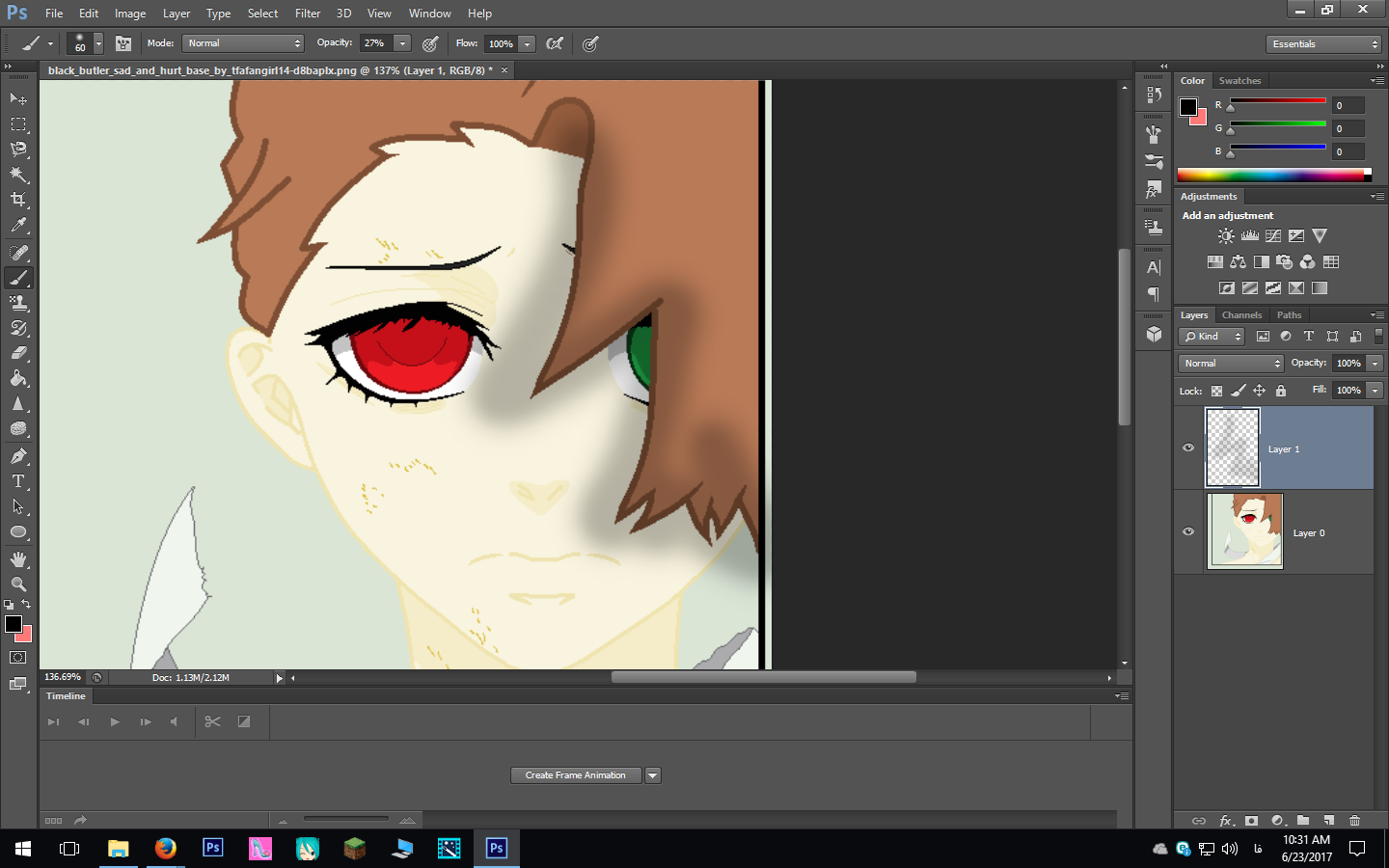1389x868 pixels.
Task: Click Create Frame Animation button
Action: [576, 775]
